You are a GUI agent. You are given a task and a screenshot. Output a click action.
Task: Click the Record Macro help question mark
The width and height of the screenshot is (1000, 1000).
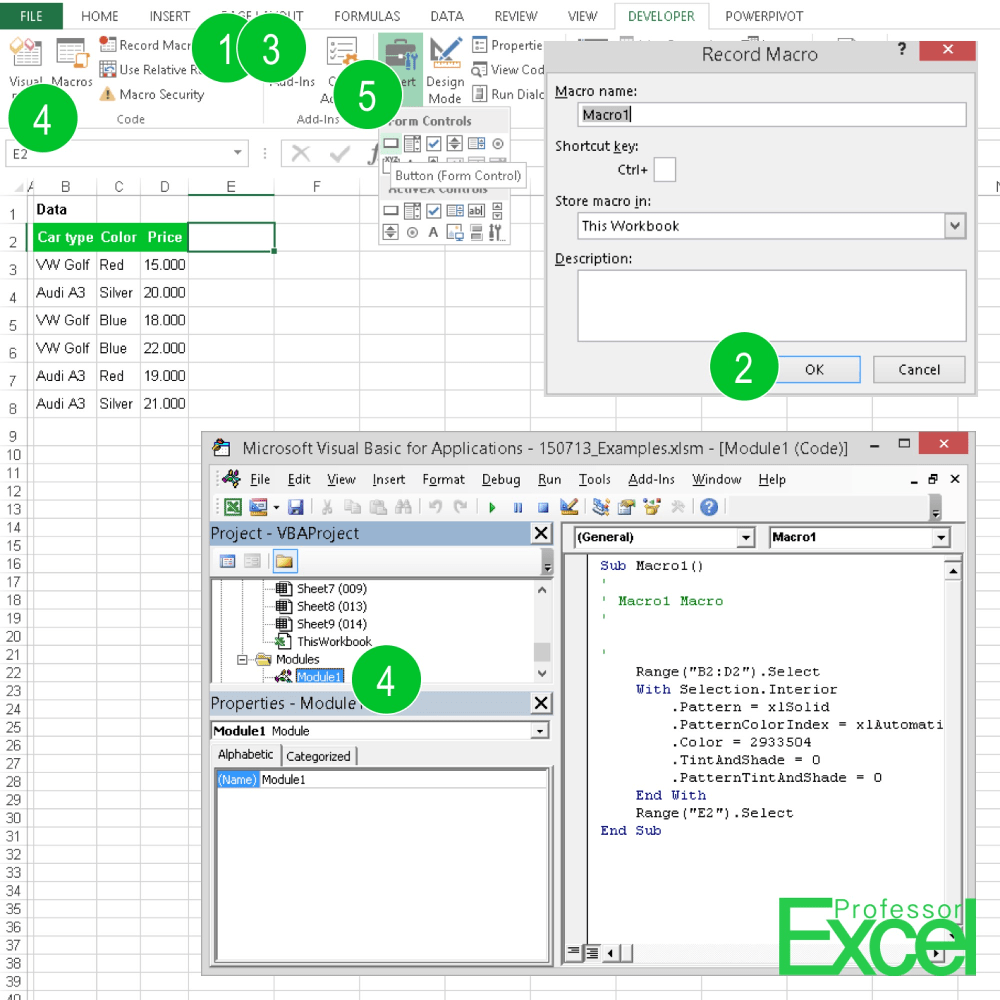pos(901,49)
